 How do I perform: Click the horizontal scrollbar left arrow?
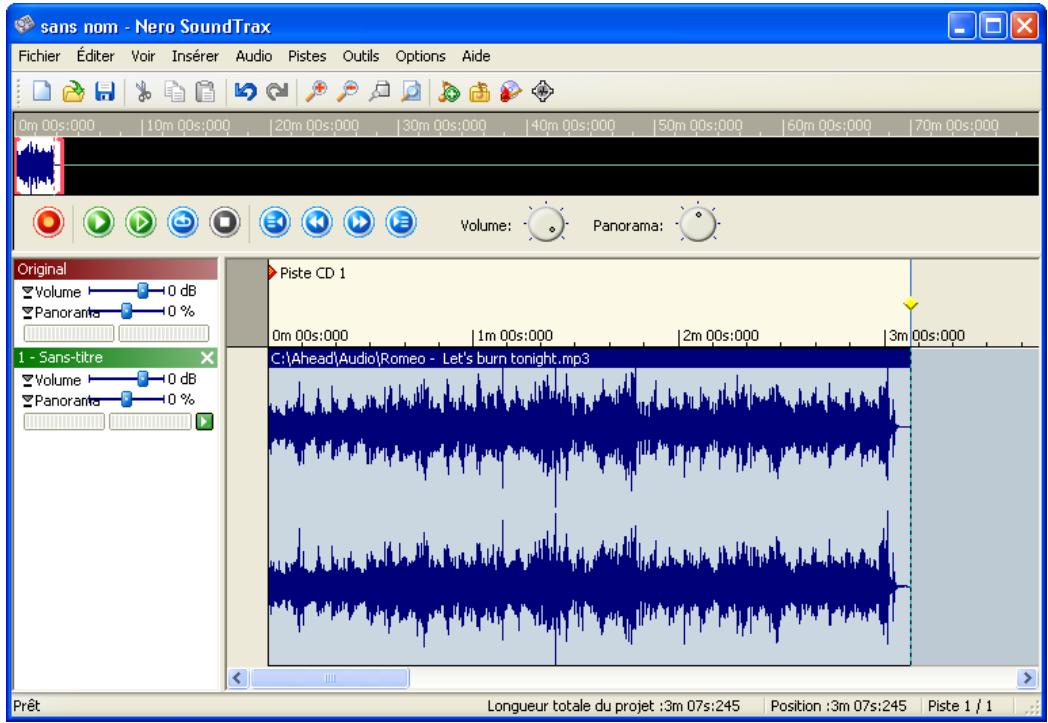click(237, 678)
